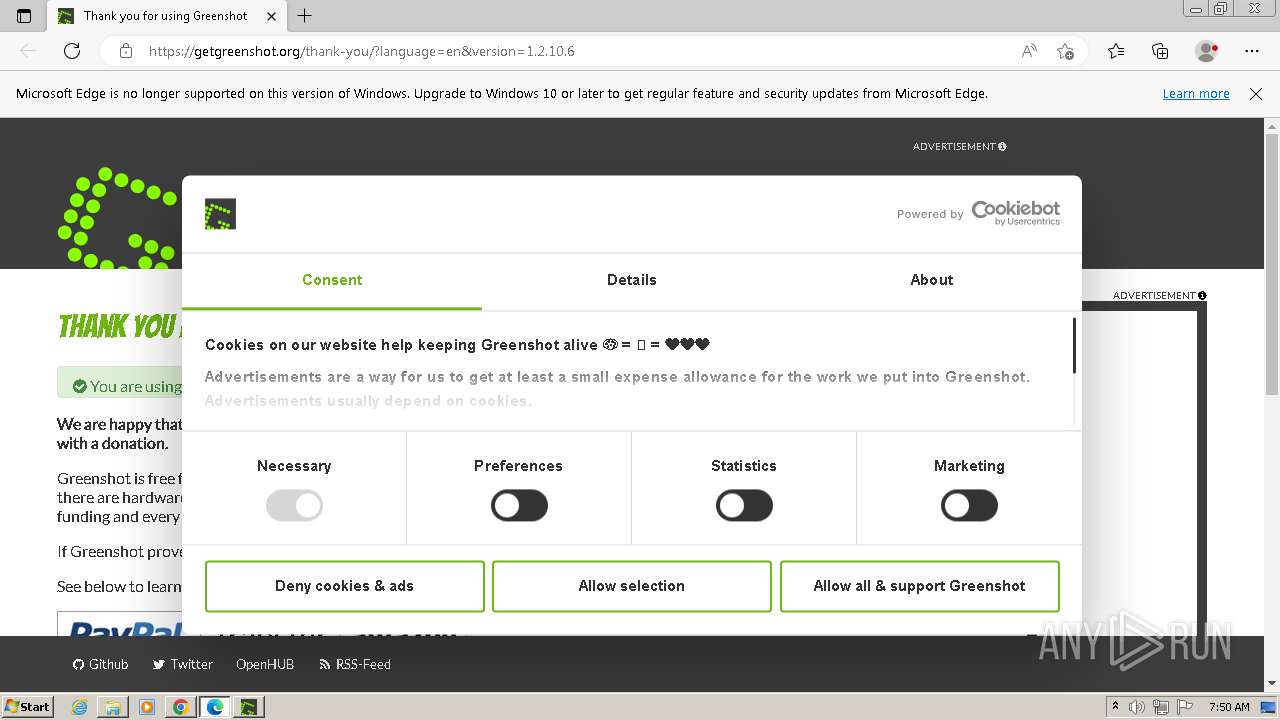
Task: View site information lock icon
Action: (126, 51)
